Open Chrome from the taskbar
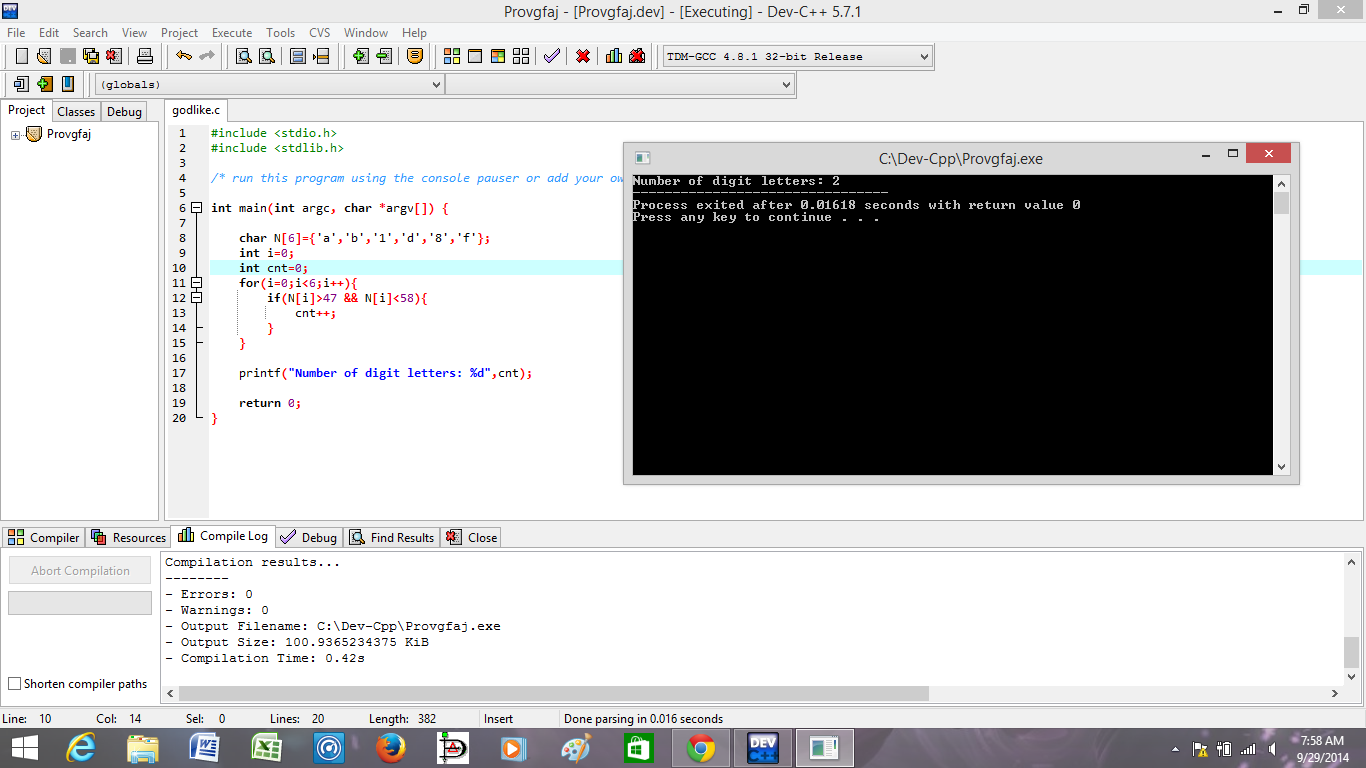The image size is (1366, 768). 701,748
